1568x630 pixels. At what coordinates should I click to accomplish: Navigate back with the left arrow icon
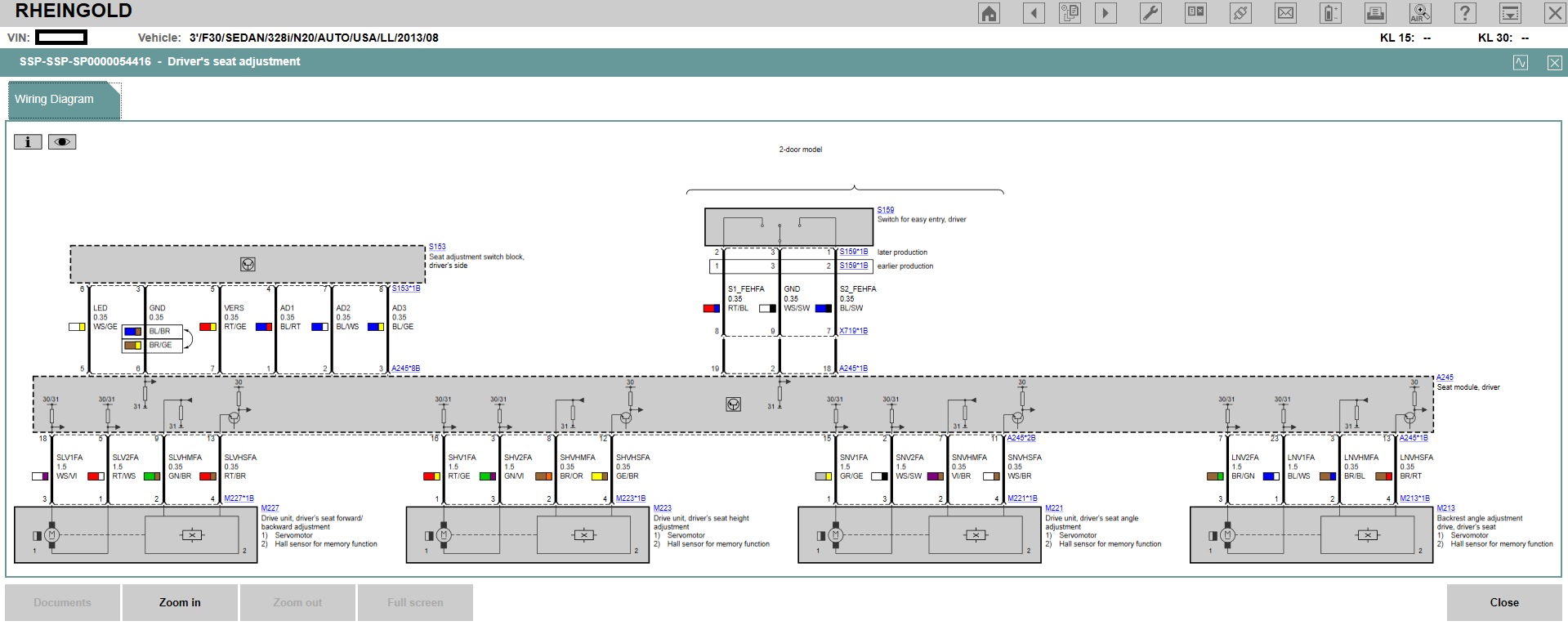(1034, 13)
